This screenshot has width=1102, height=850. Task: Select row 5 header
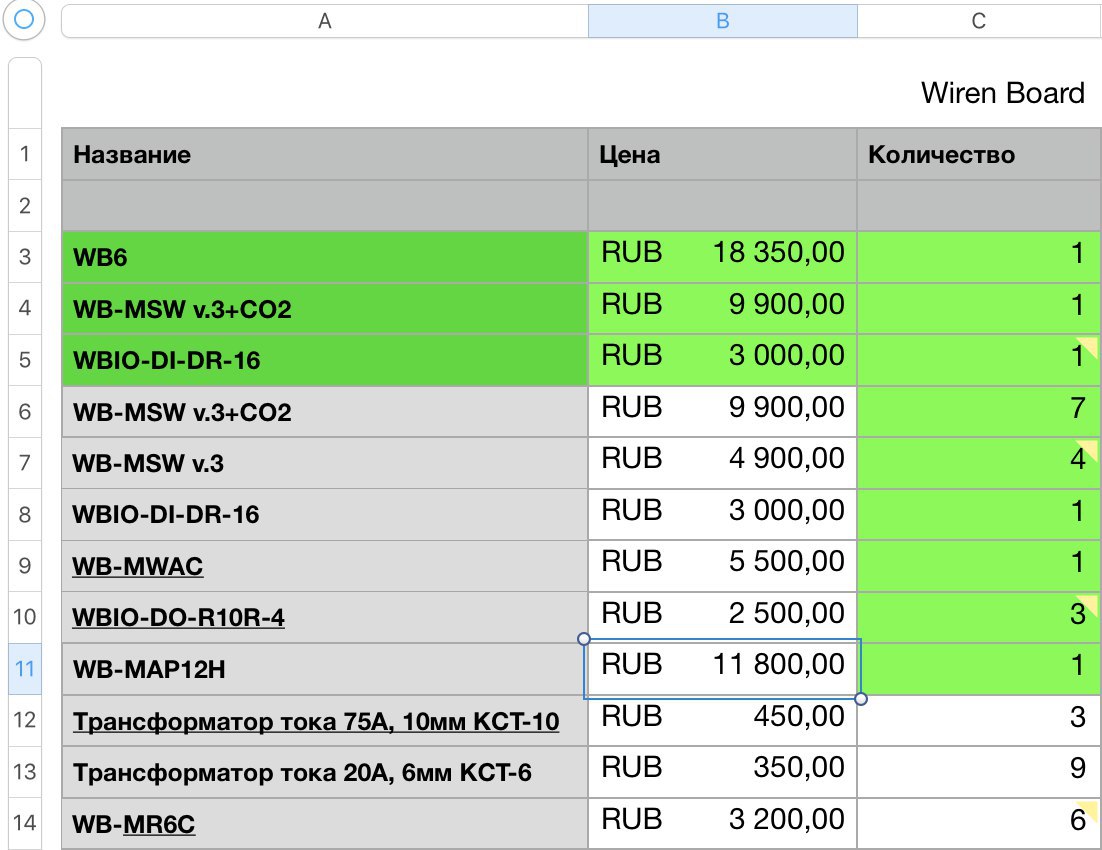click(x=25, y=359)
